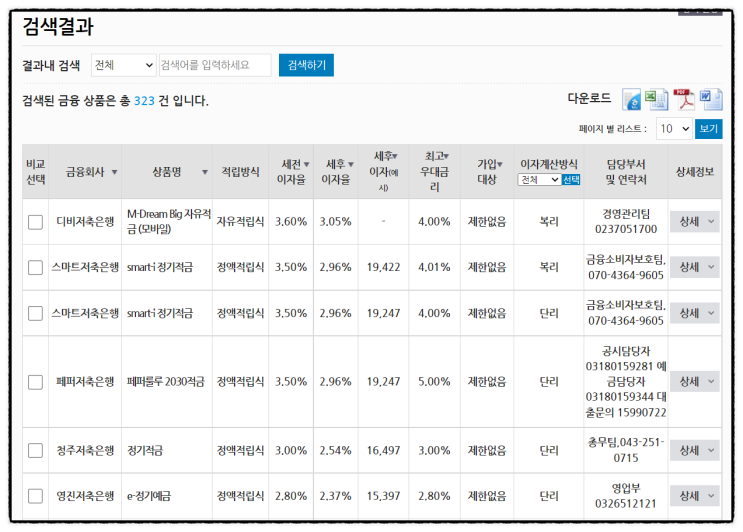Open 이자계산방식 filter dropdown
743x532 pixels.
[539, 180]
